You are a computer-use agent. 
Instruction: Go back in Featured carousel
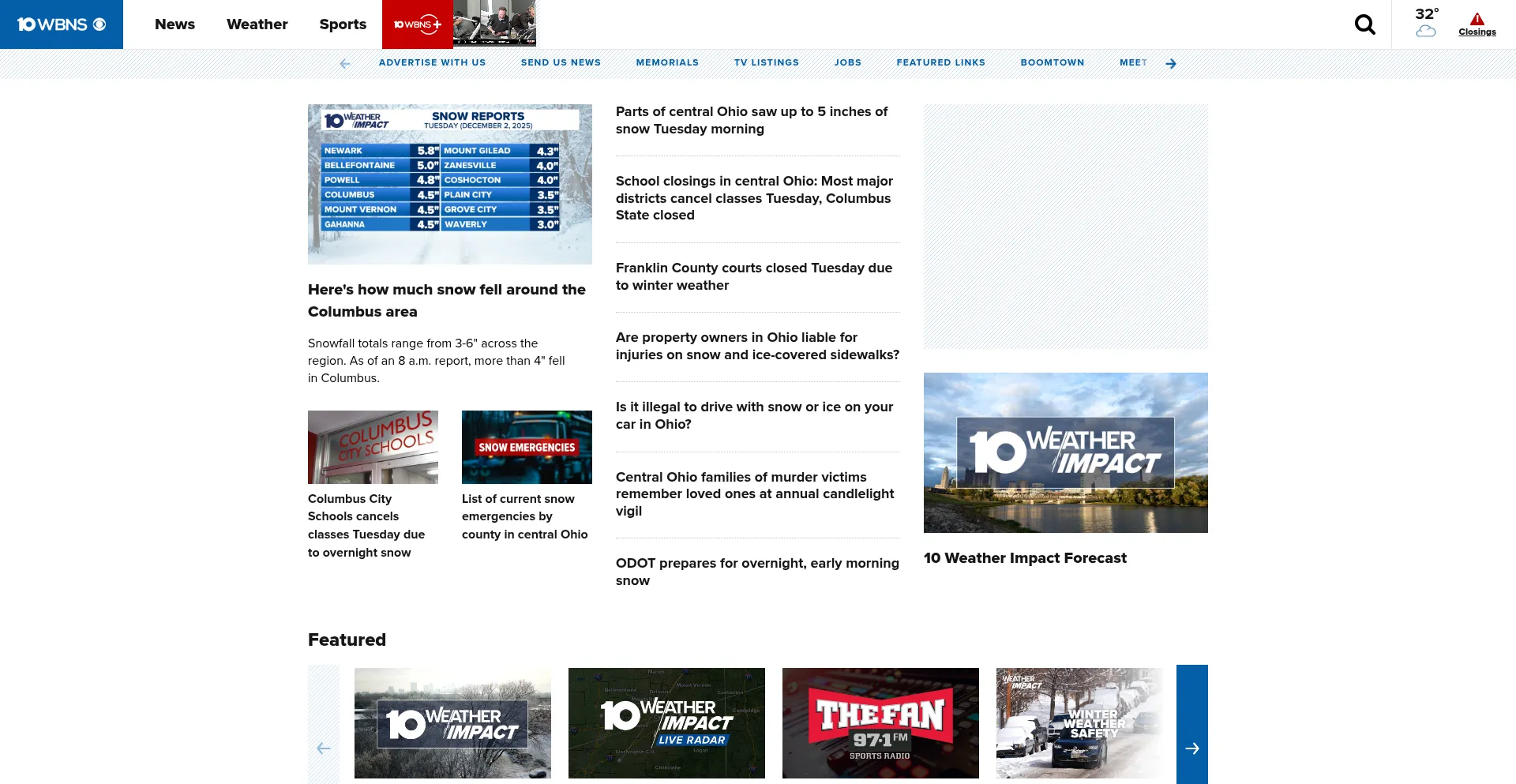pos(324,747)
